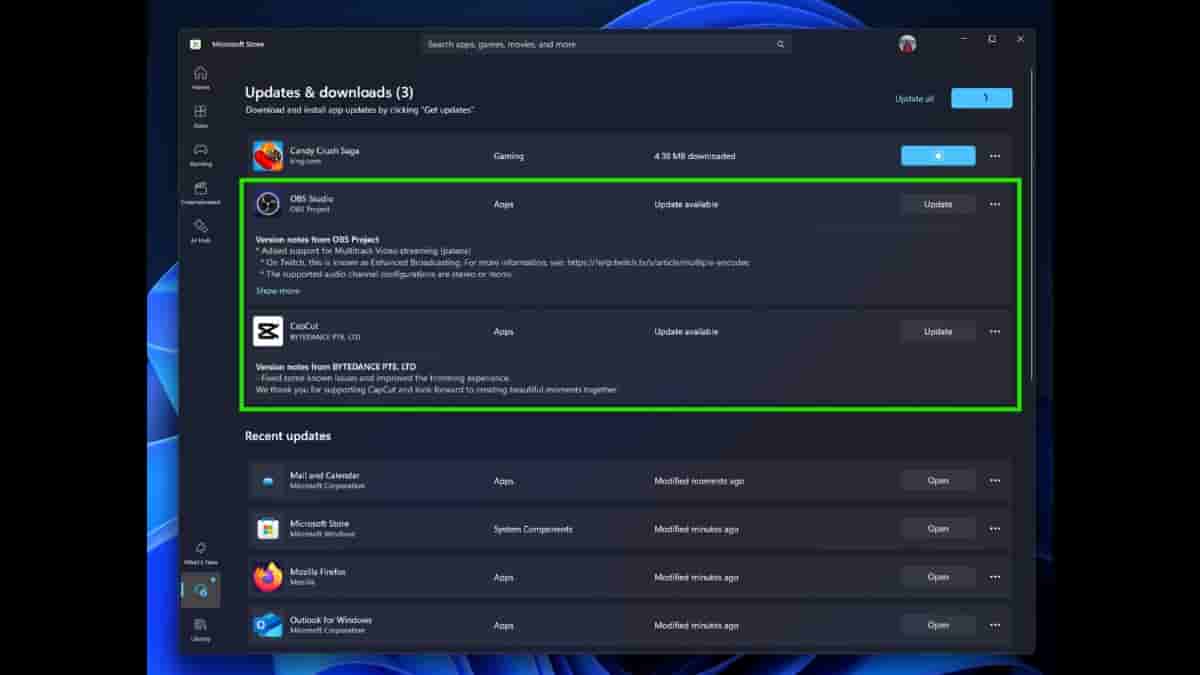Stop the Candy Crush Saga download

pos(937,156)
